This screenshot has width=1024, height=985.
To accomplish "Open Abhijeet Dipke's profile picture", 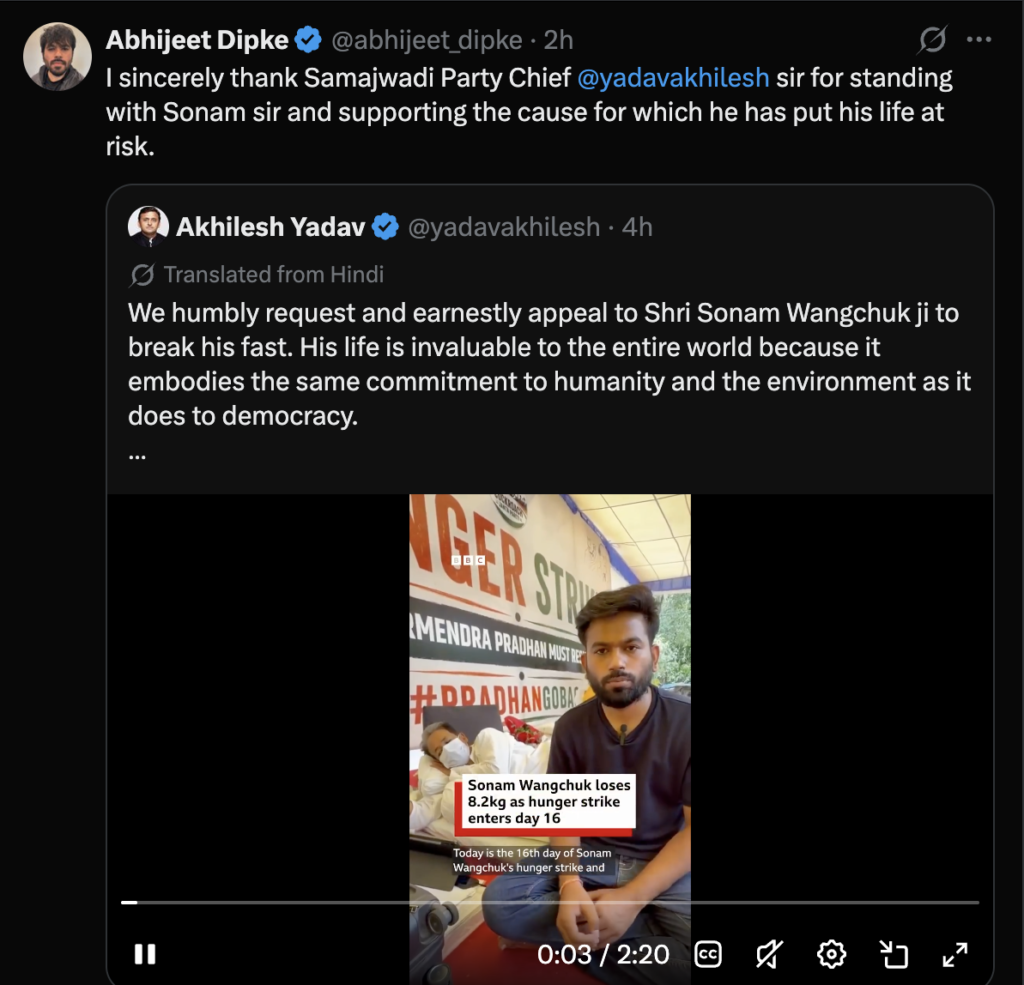I will click(x=57, y=57).
